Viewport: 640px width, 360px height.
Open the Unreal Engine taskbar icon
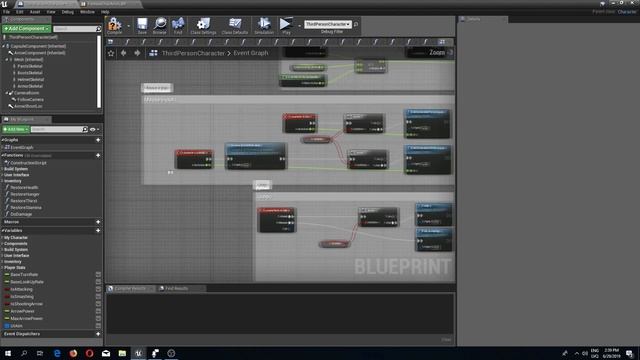pos(138,353)
